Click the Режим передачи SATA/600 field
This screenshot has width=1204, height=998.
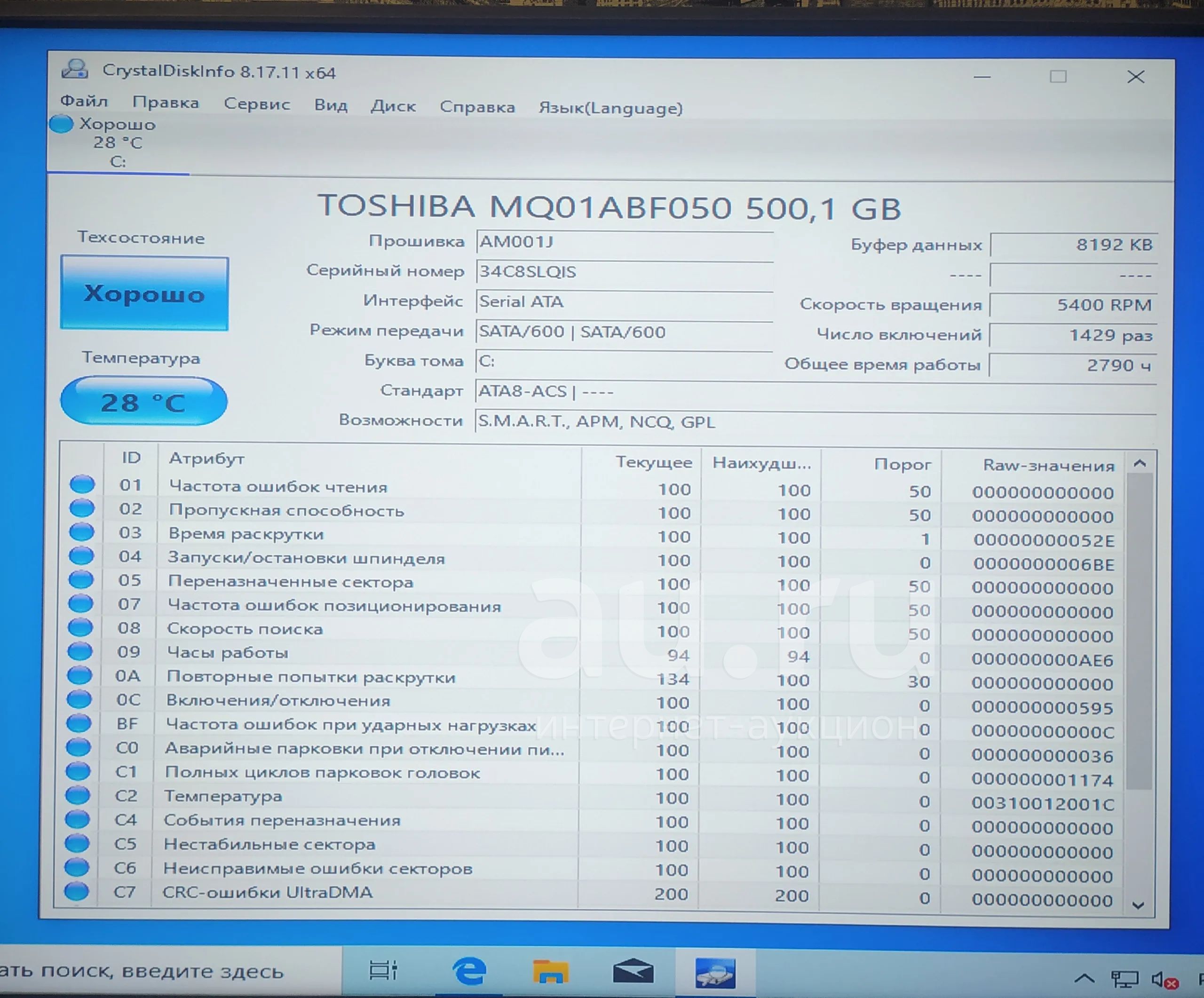pyautogui.click(x=625, y=332)
